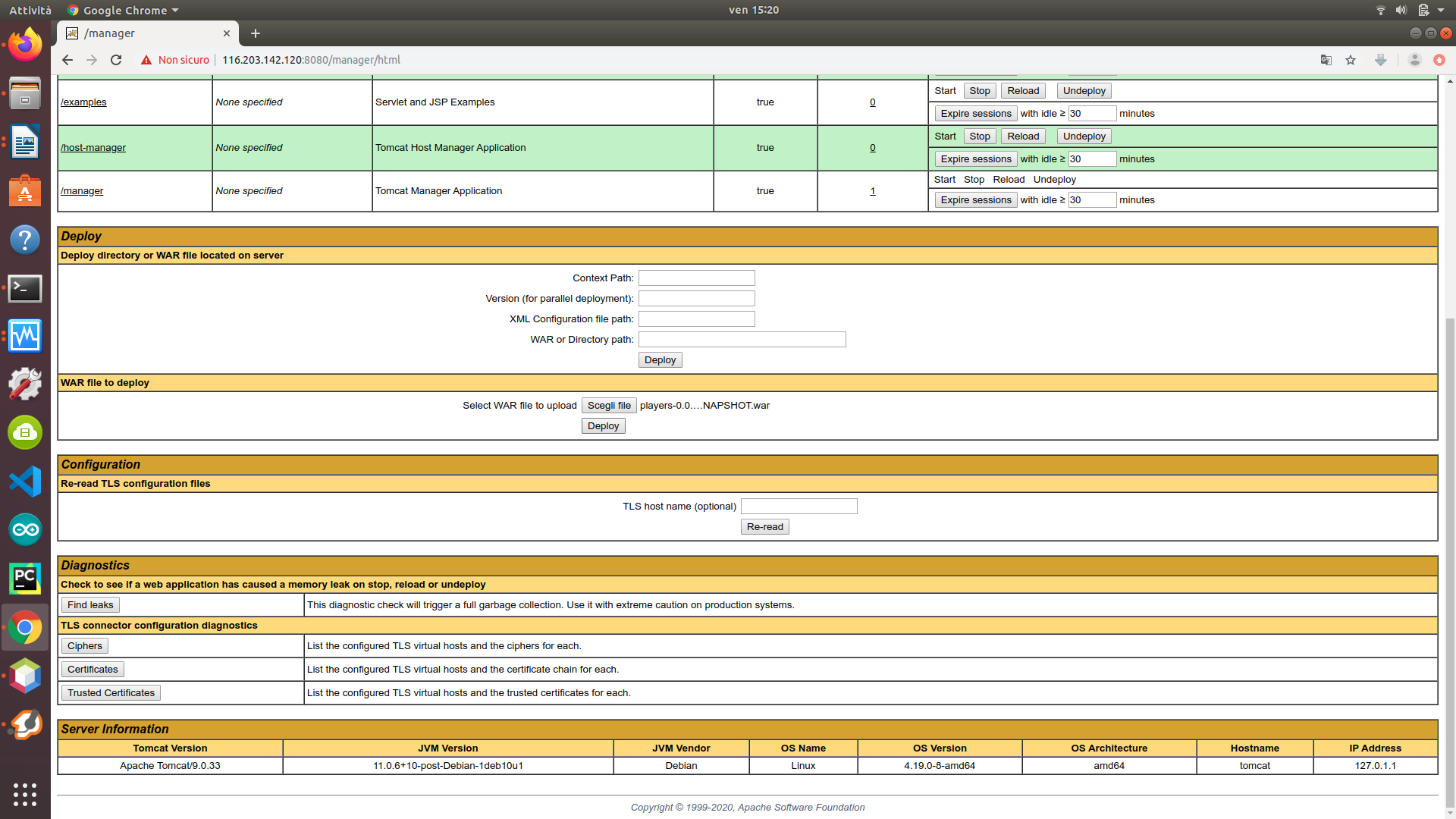Click the download extension icon in toolbar
Viewport: 1456px width, 819px height.
[x=1381, y=60]
